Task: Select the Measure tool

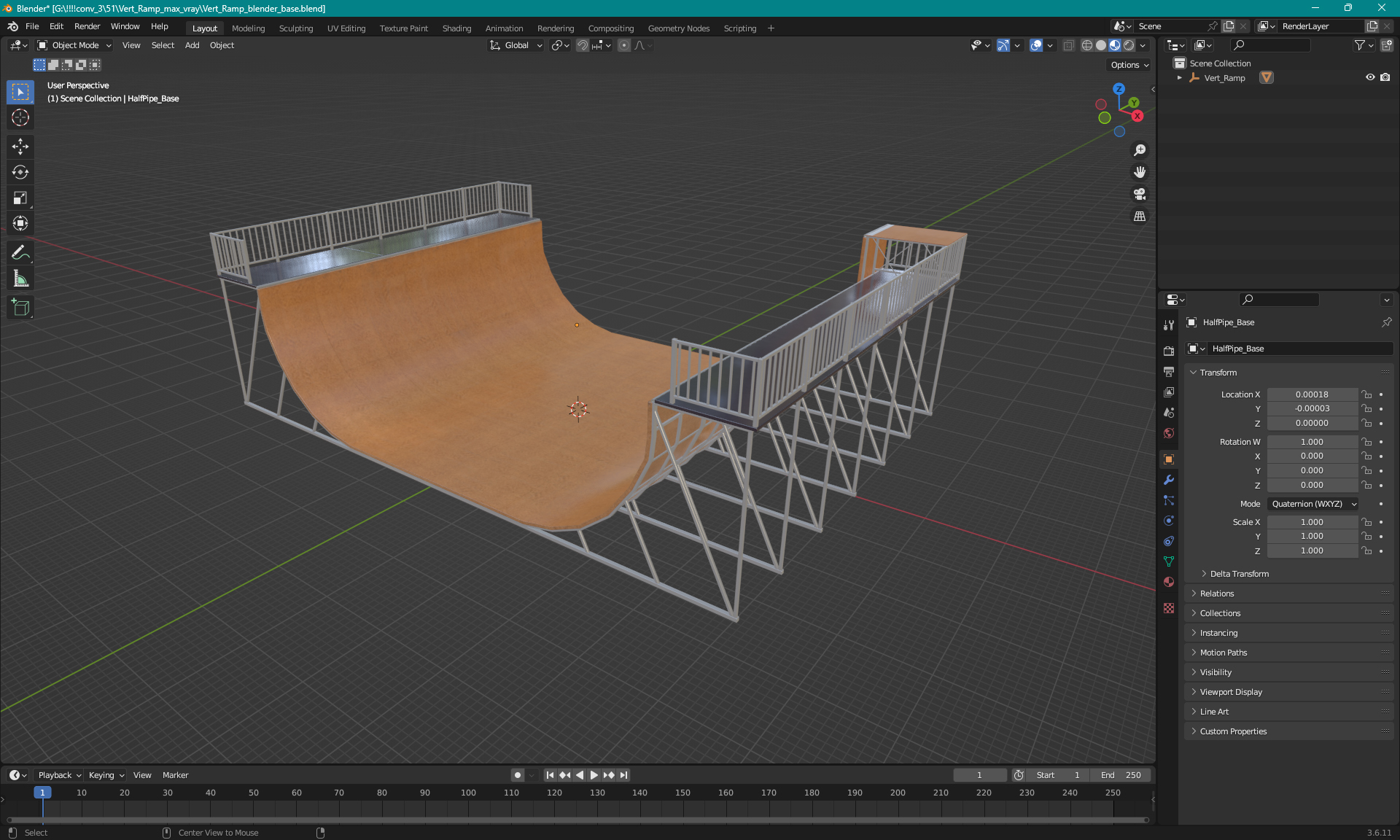Action: (20, 279)
